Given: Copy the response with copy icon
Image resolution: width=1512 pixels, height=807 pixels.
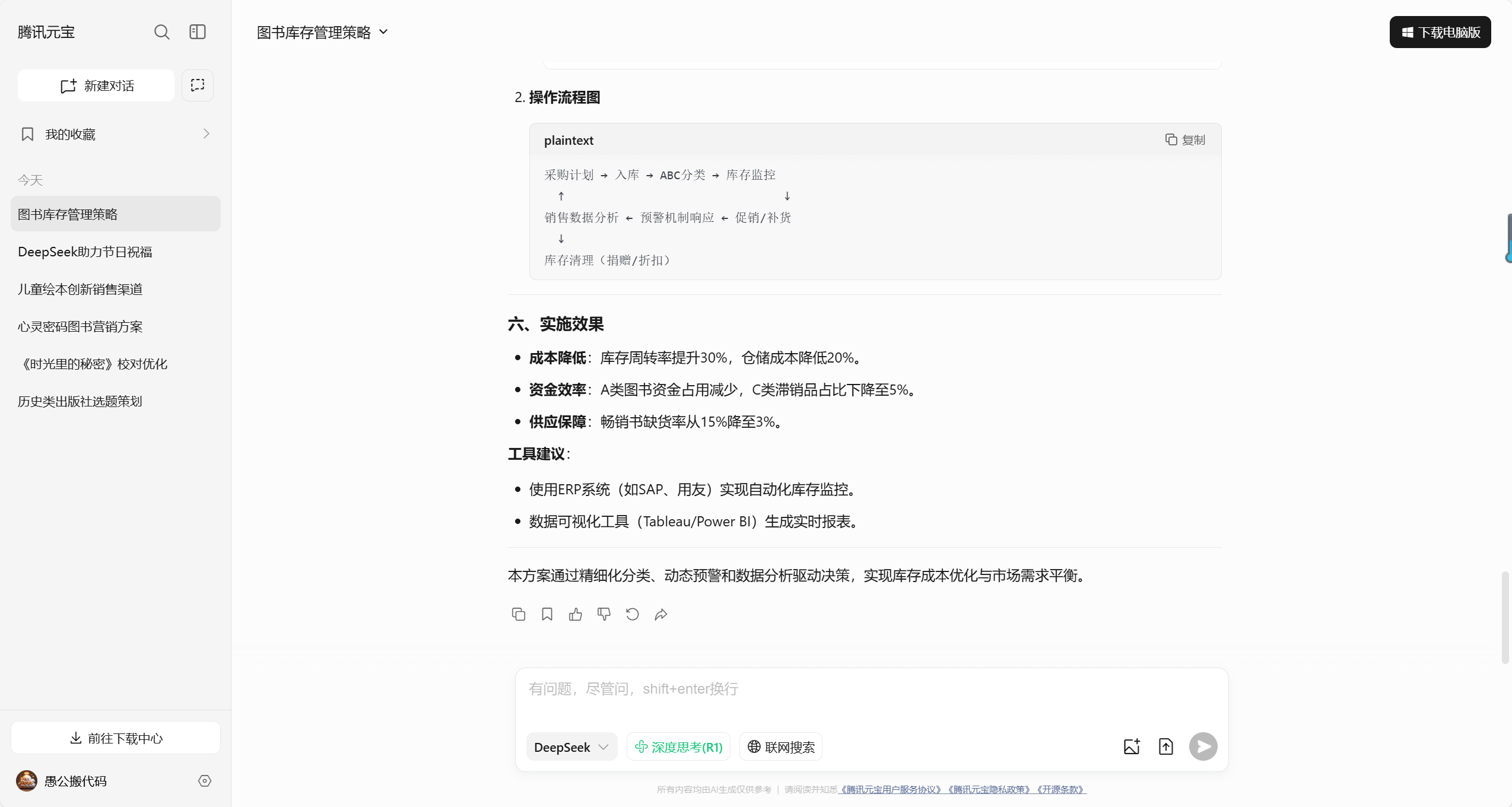Looking at the screenshot, I should pos(519,614).
